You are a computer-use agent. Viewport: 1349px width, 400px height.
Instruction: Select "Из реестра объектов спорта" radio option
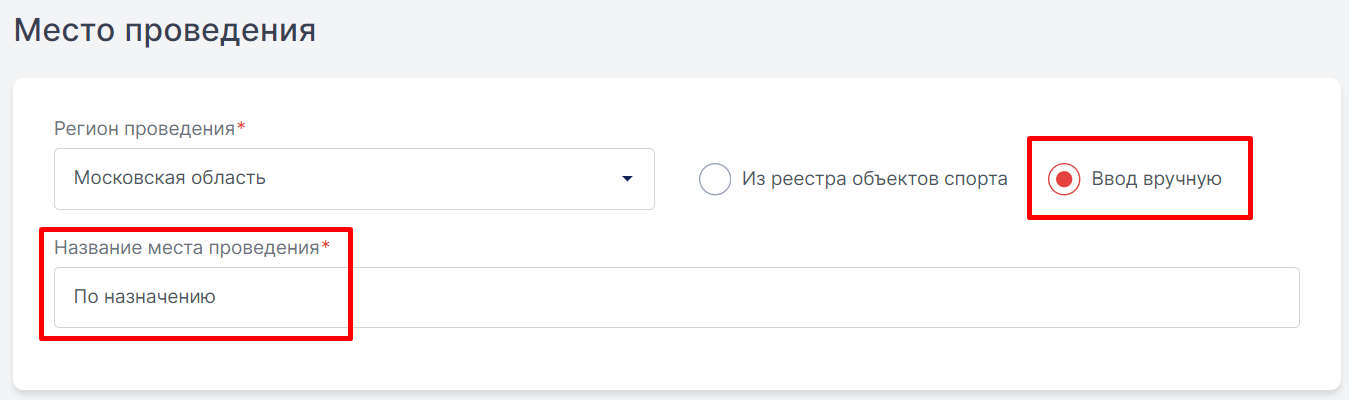[715, 180]
